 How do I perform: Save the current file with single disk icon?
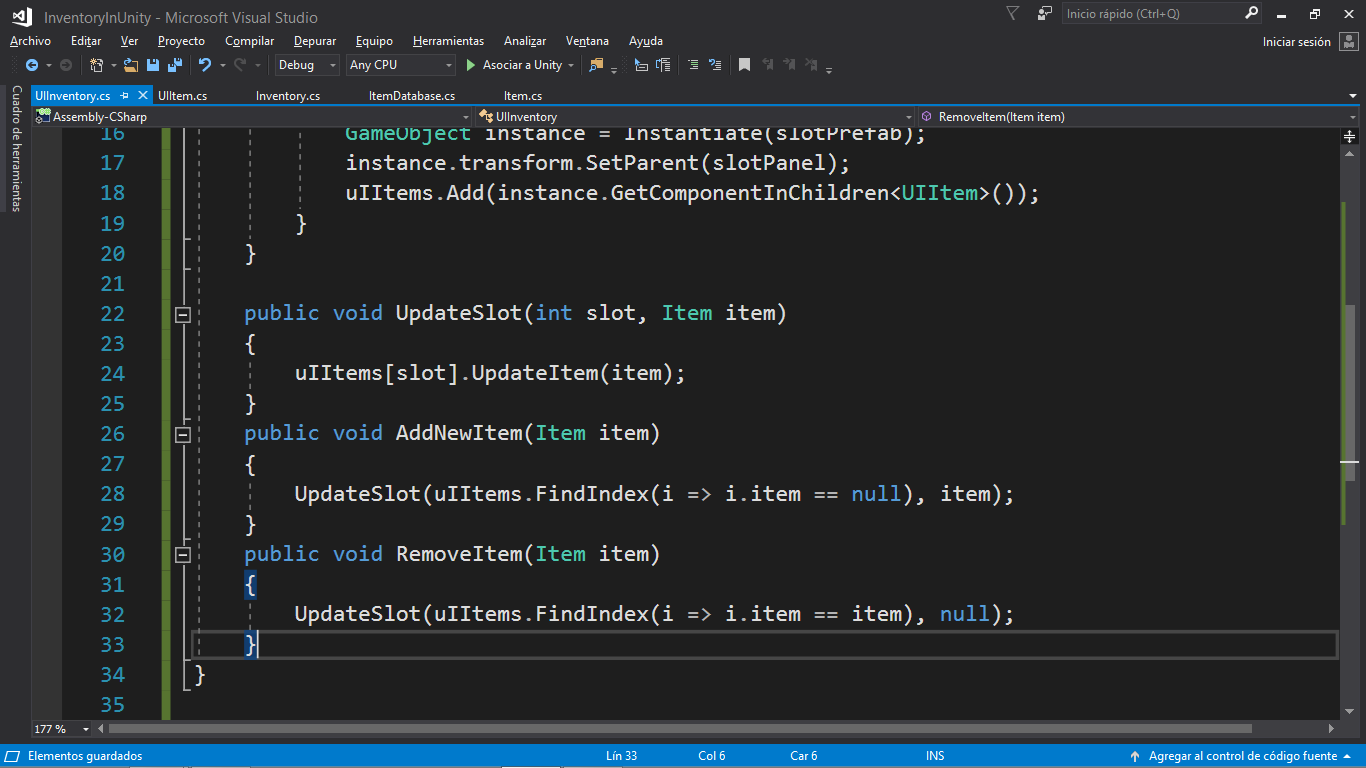(x=153, y=65)
